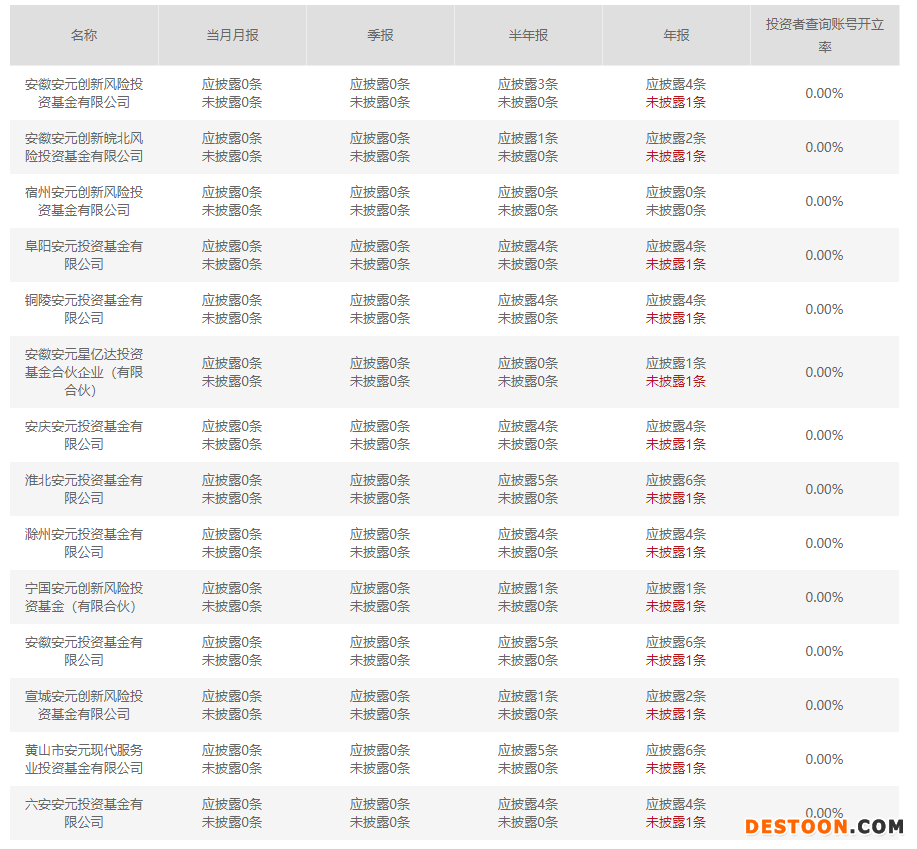
Task: Open 黄山市安元现代服务业投资基金有限公司 entry
Action: pos(84,759)
